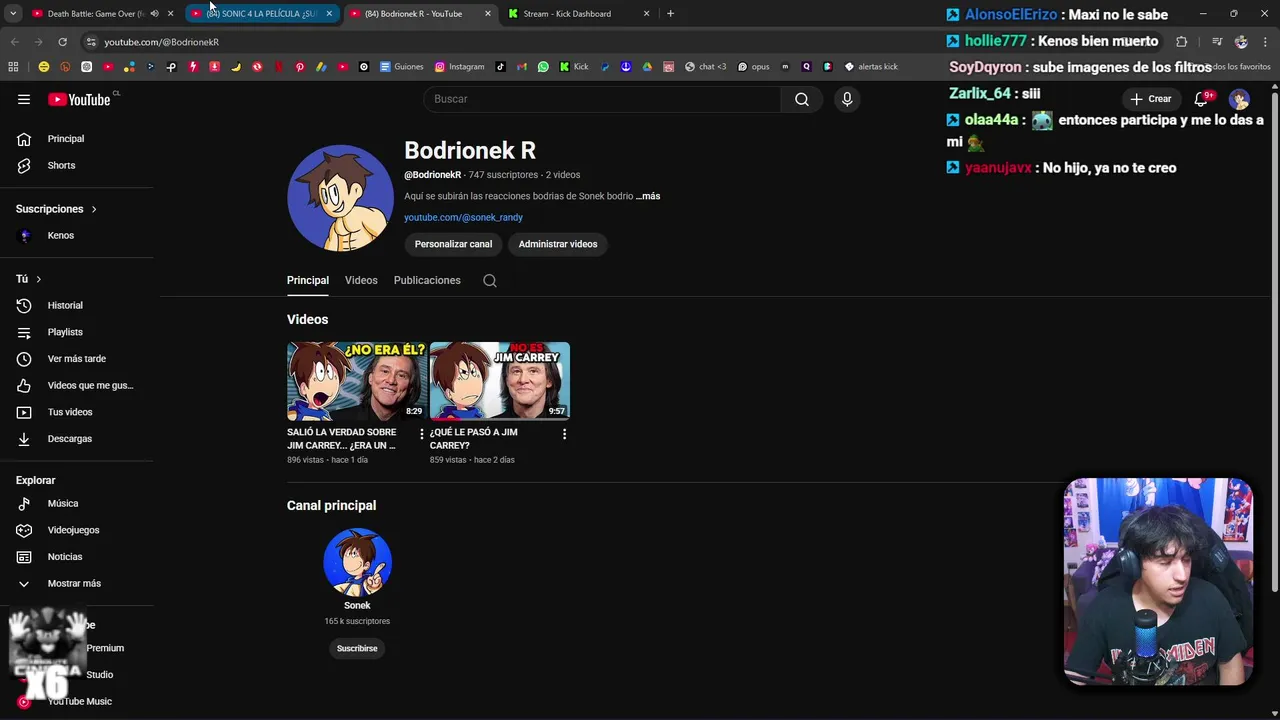Select the Principal channel tab

[x=308, y=281]
